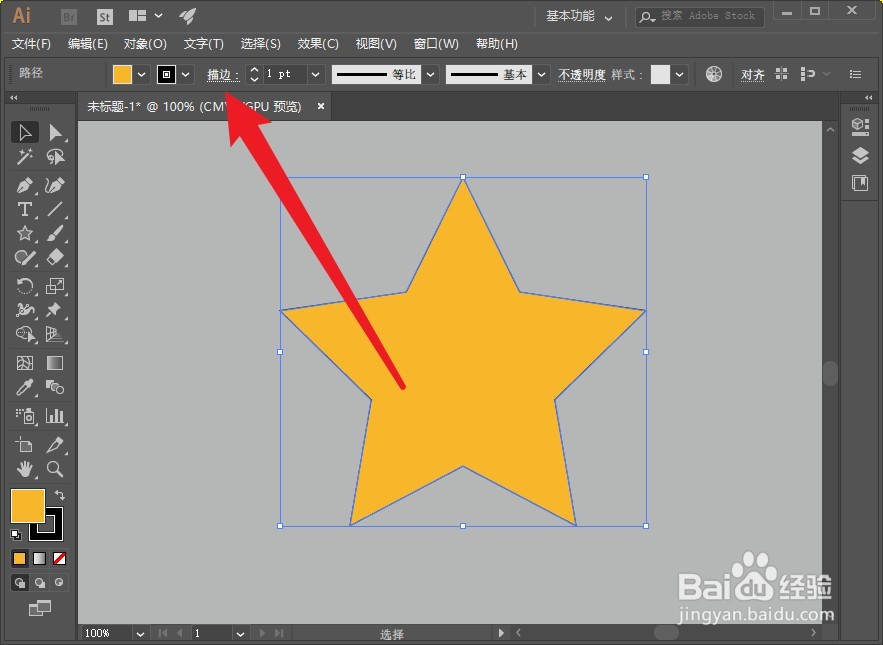Open the zoom level dropdown
The image size is (883, 645).
[x=140, y=634]
